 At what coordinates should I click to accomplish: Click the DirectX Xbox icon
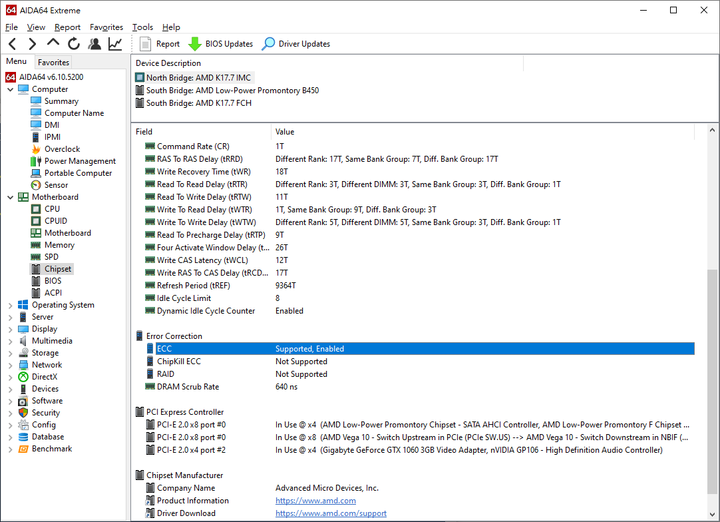(23, 377)
